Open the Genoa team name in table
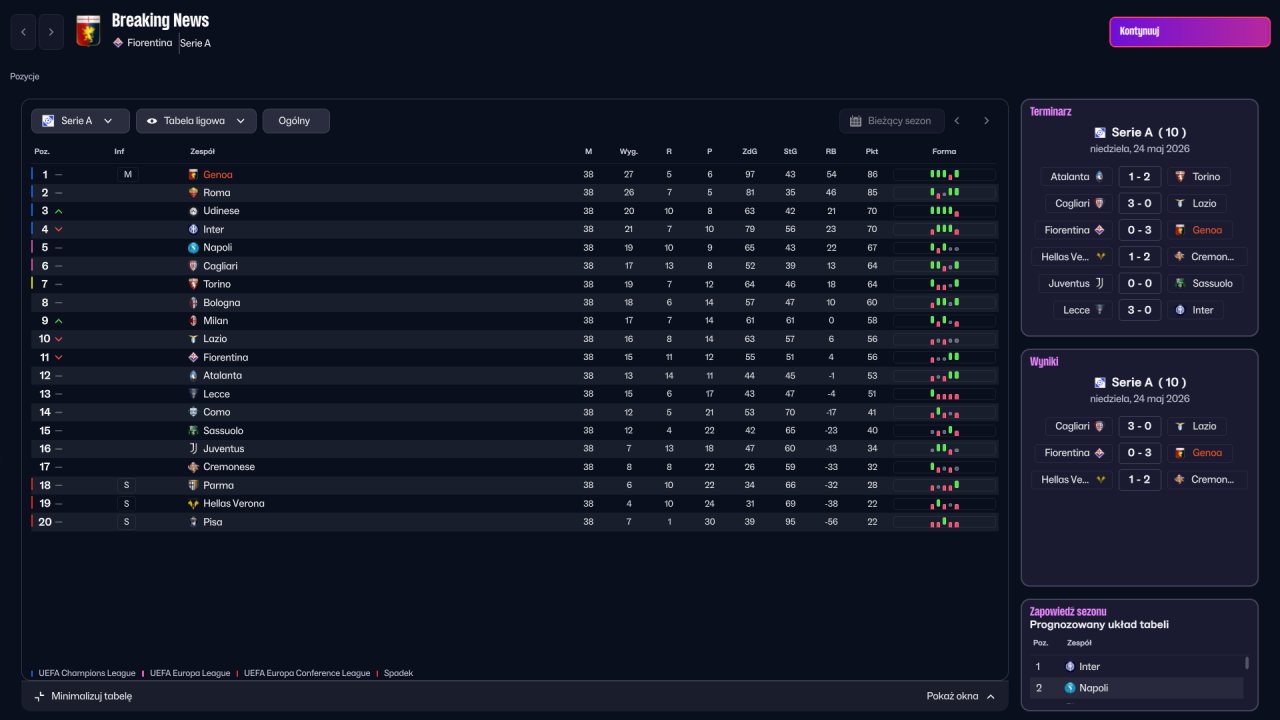 coord(218,175)
